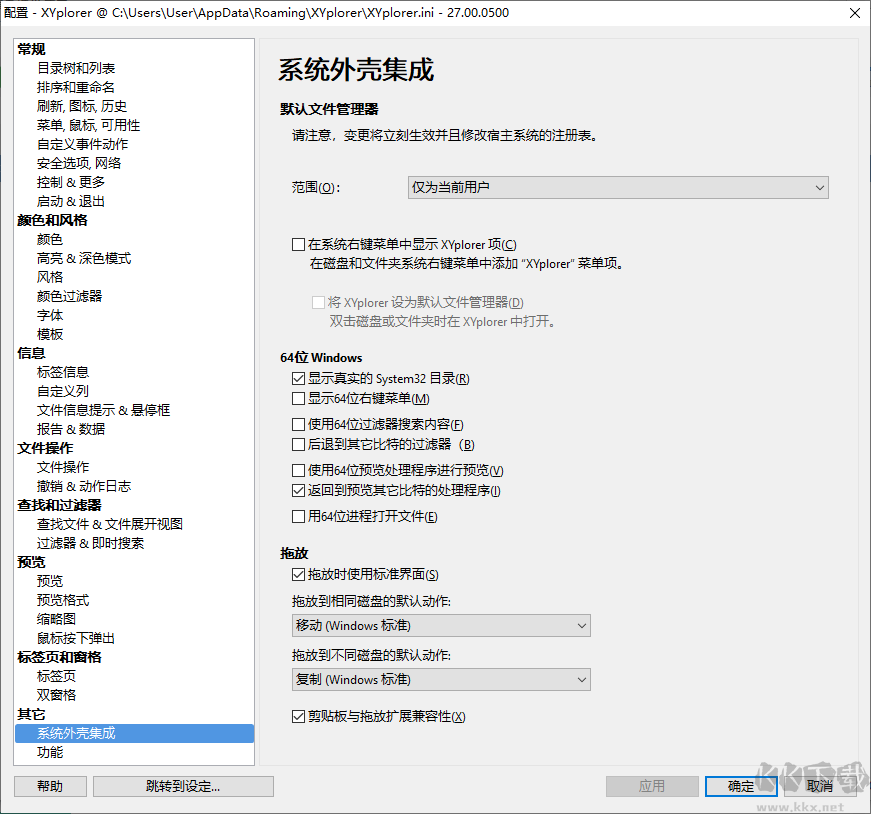Click the 应用 button
Screen dimensions: 871x814
click(652, 786)
